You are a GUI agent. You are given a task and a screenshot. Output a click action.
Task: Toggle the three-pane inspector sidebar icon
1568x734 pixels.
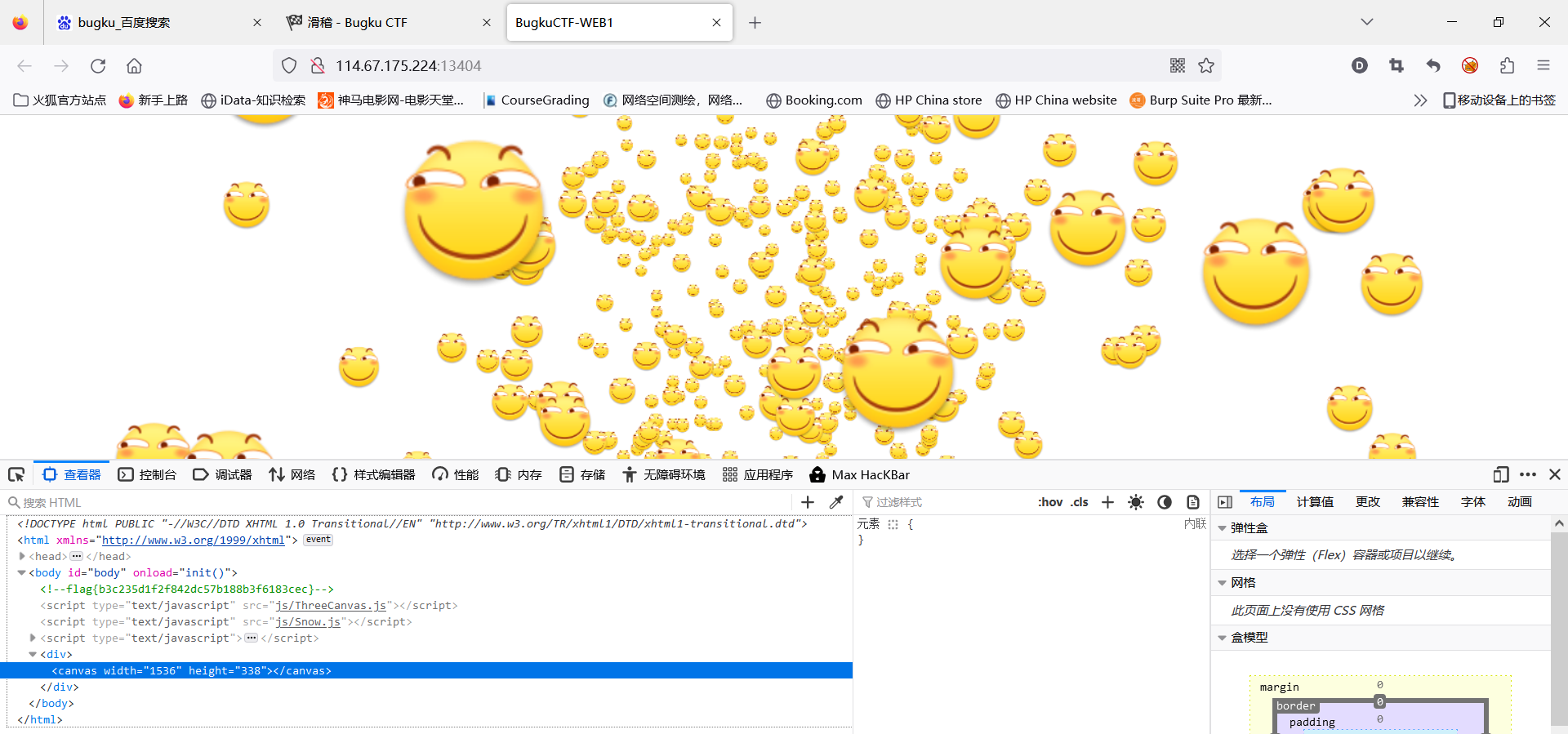coord(1225,502)
